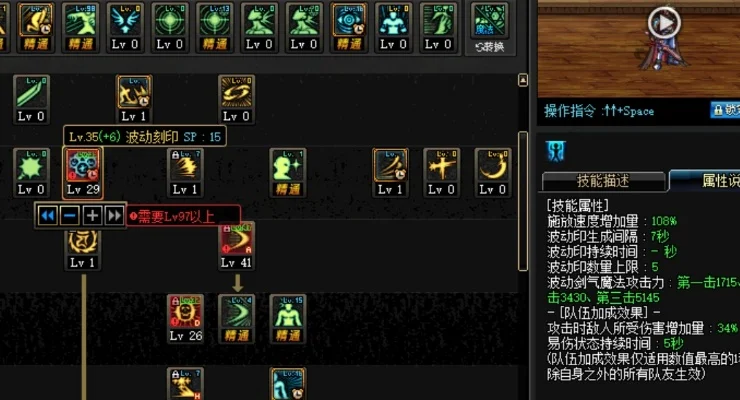This screenshot has height=400, width=740.
Task: Click the Lv 41 red slash skill icon
Action: (236, 245)
